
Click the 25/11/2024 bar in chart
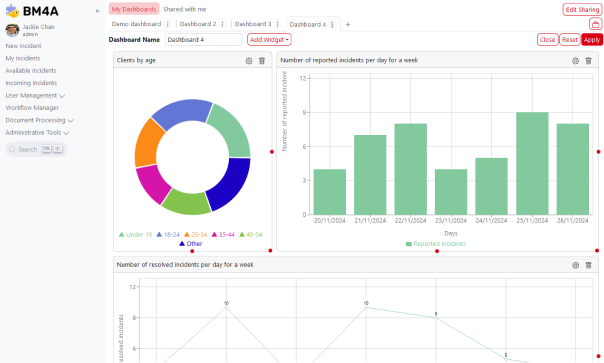point(532,163)
